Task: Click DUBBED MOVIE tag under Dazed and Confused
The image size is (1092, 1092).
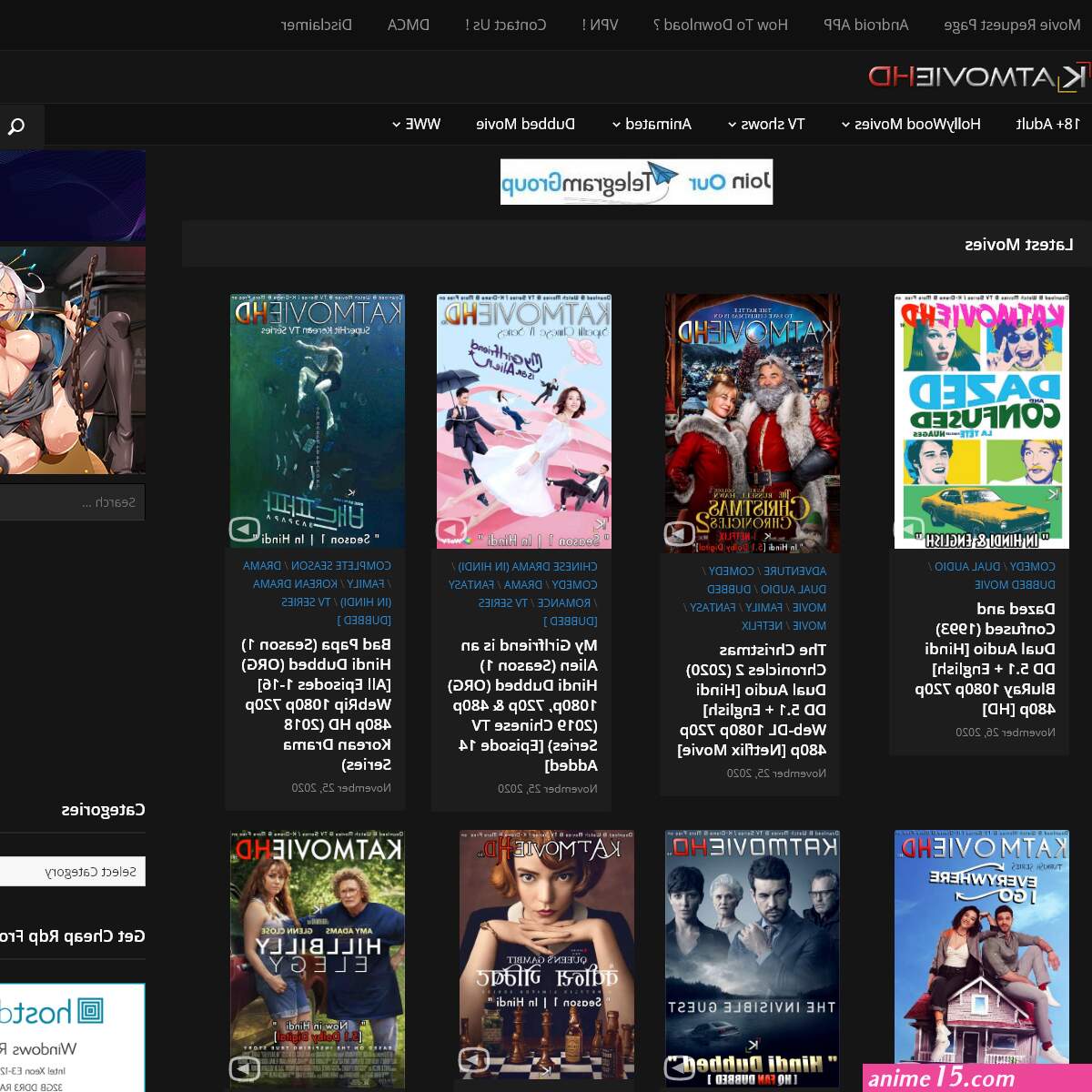Action: point(1015,584)
